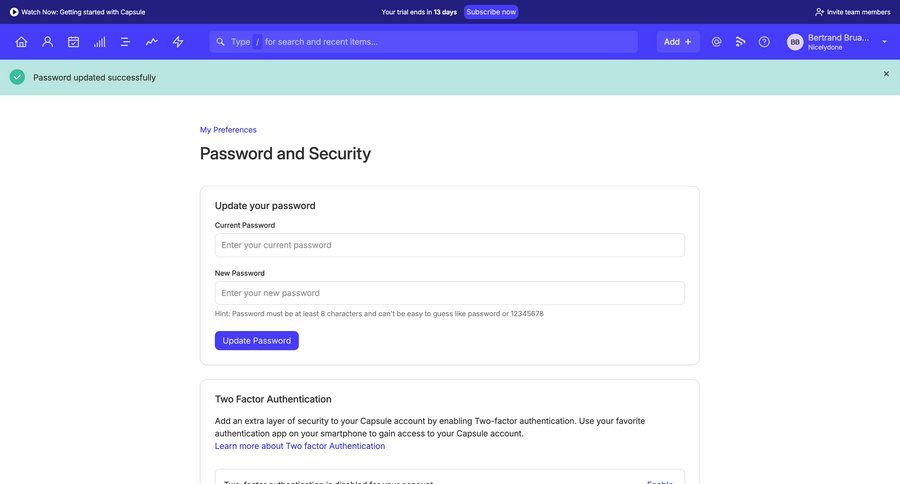Open the Projects list icon

[126, 42]
